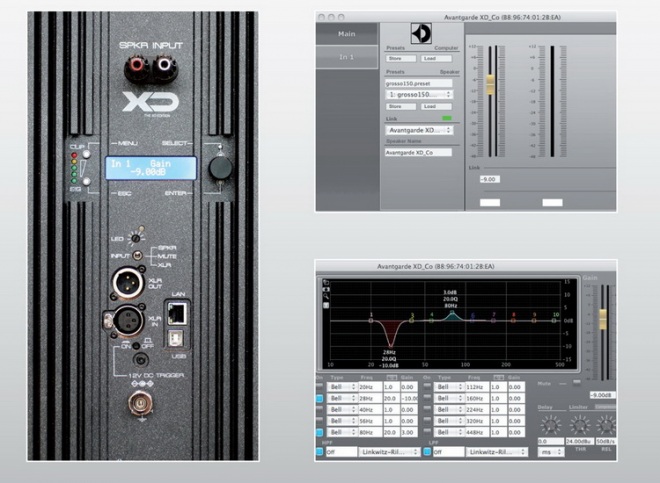The width and height of the screenshot is (660, 483).
Task: Toggle the Mute switch
Action: tap(576, 383)
